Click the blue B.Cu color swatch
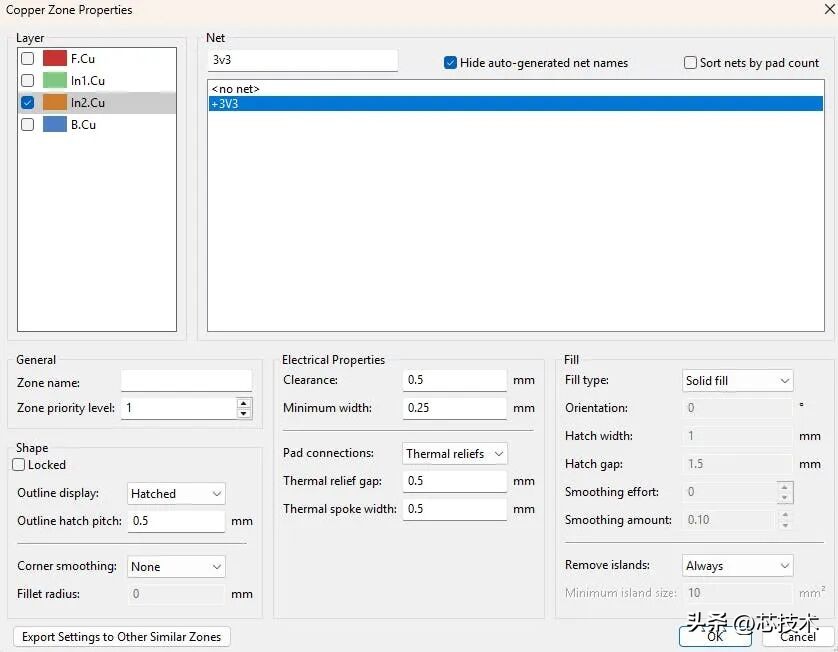Viewport: 838px width, 652px height. click(x=55, y=125)
